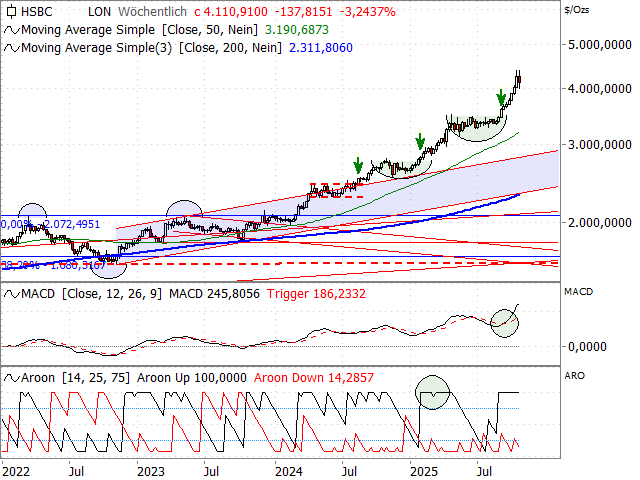Click the rightmost green arrow near the price peak
This screenshot has height=480, width=640.
coord(501,97)
